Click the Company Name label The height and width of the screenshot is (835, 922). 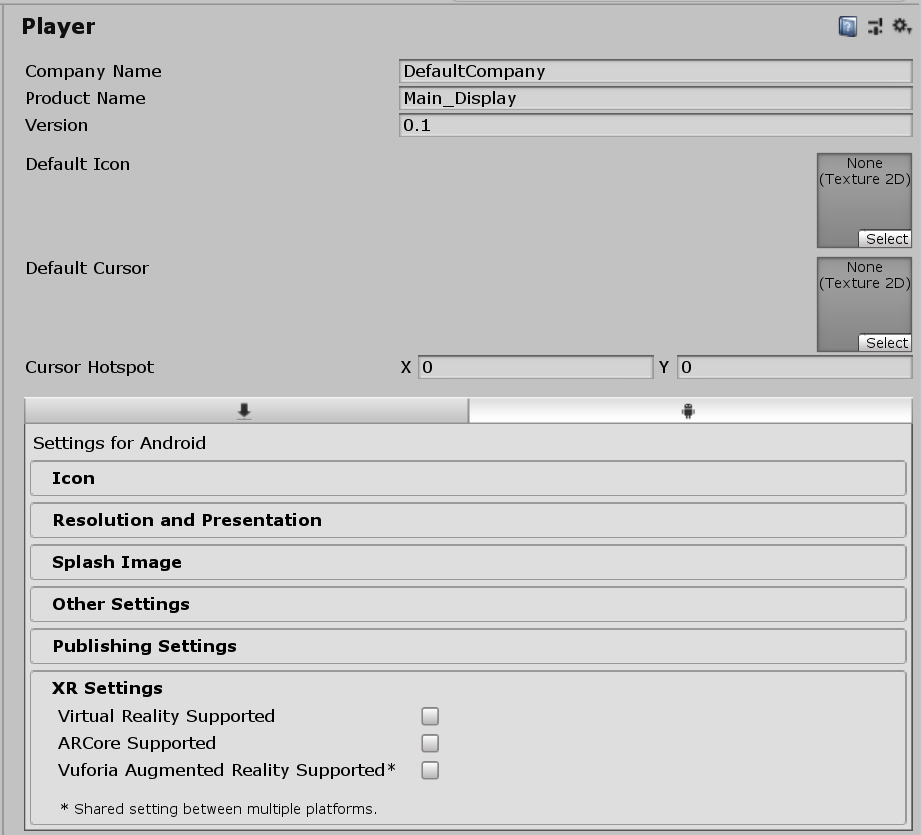[x=93, y=71]
